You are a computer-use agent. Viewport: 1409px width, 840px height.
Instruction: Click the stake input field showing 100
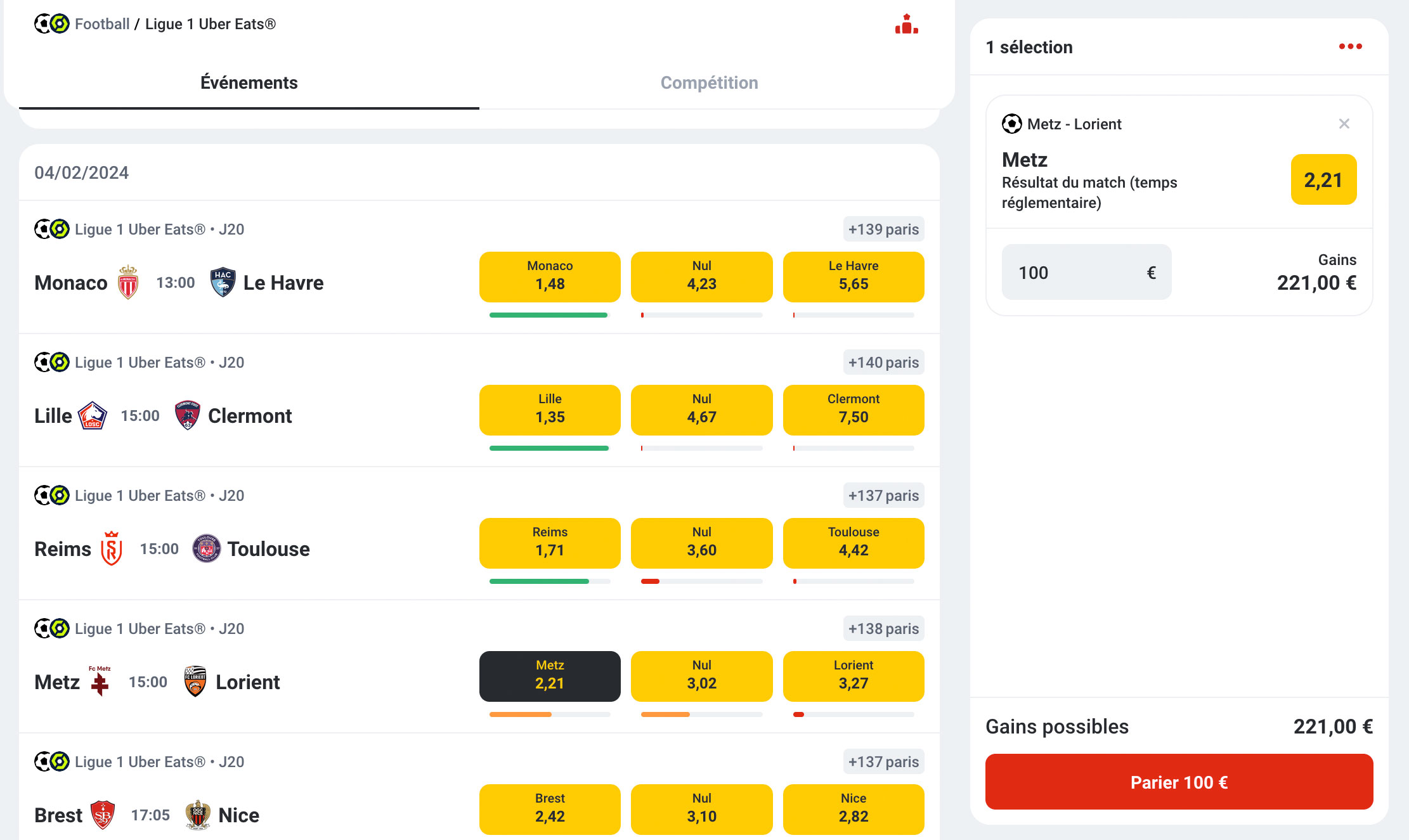tap(1086, 272)
